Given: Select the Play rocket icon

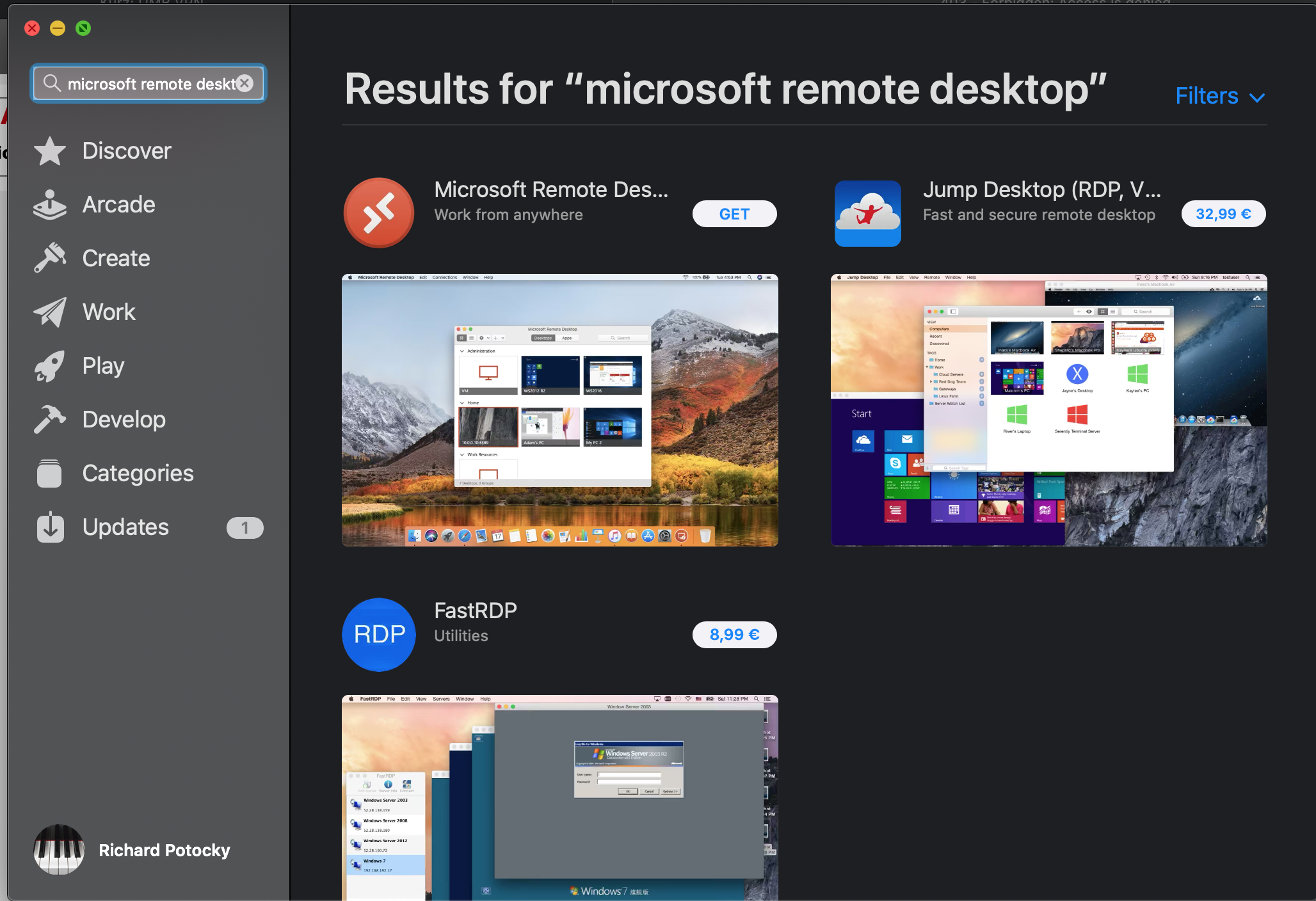Looking at the screenshot, I should [49, 366].
